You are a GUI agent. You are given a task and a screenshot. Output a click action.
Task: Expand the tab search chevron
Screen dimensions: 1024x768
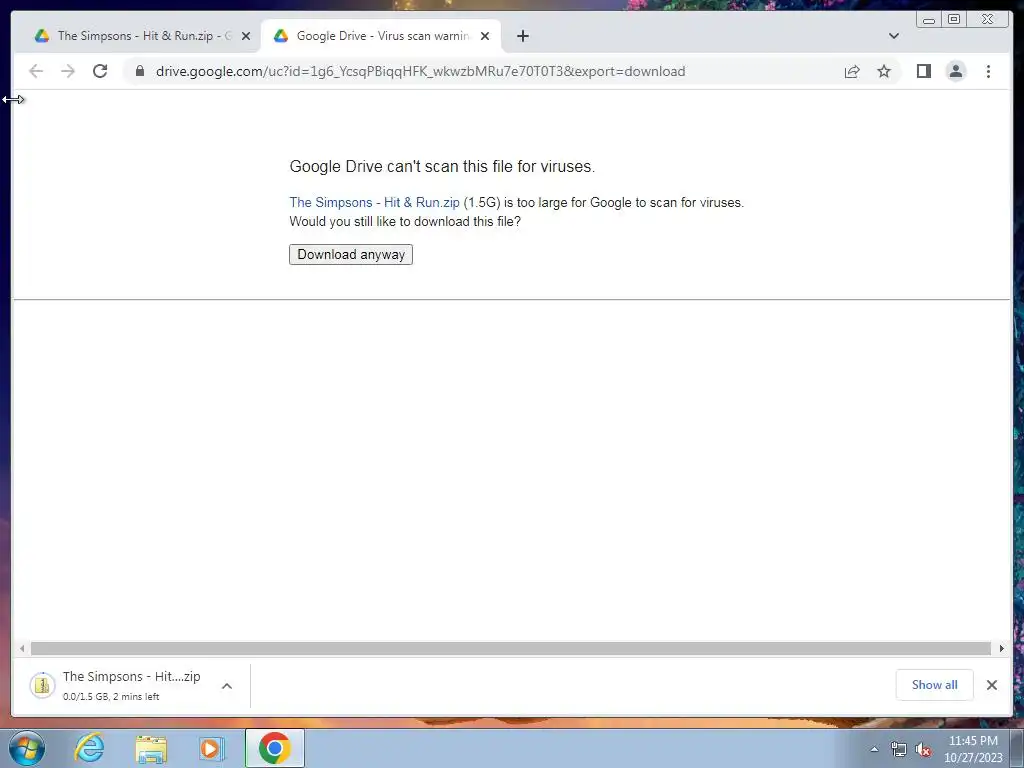tap(894, 36)
